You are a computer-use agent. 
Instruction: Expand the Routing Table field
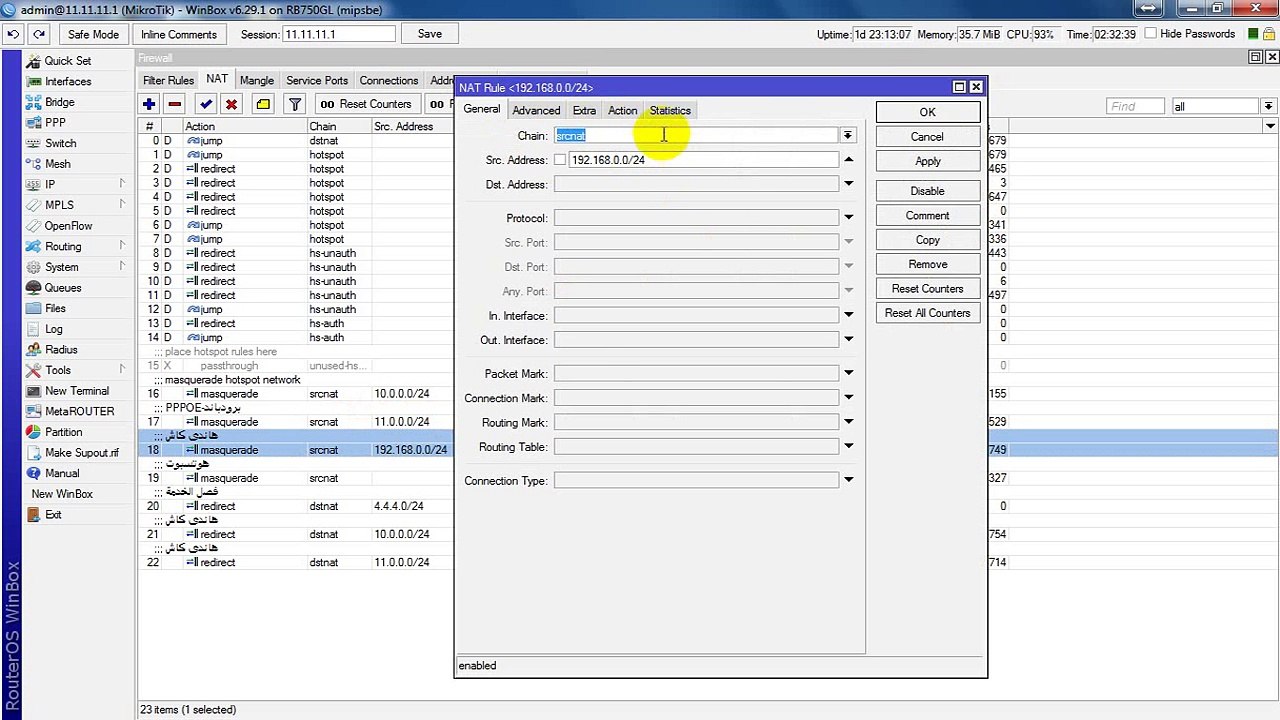(x=848, y=447)
